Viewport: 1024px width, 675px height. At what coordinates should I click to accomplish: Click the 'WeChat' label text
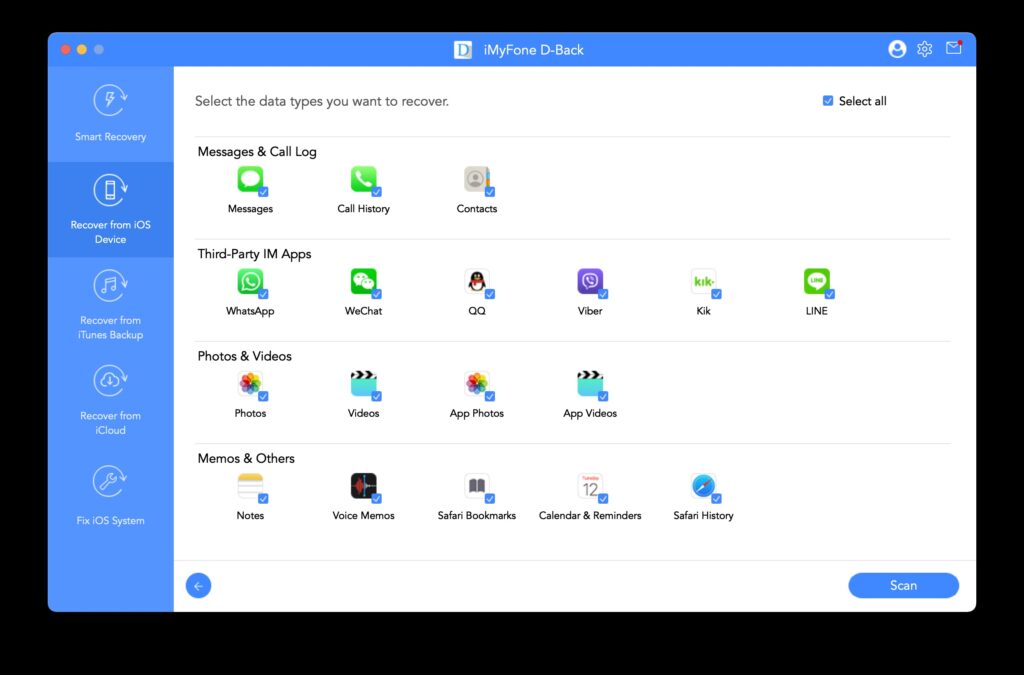(x=363, y=311)
